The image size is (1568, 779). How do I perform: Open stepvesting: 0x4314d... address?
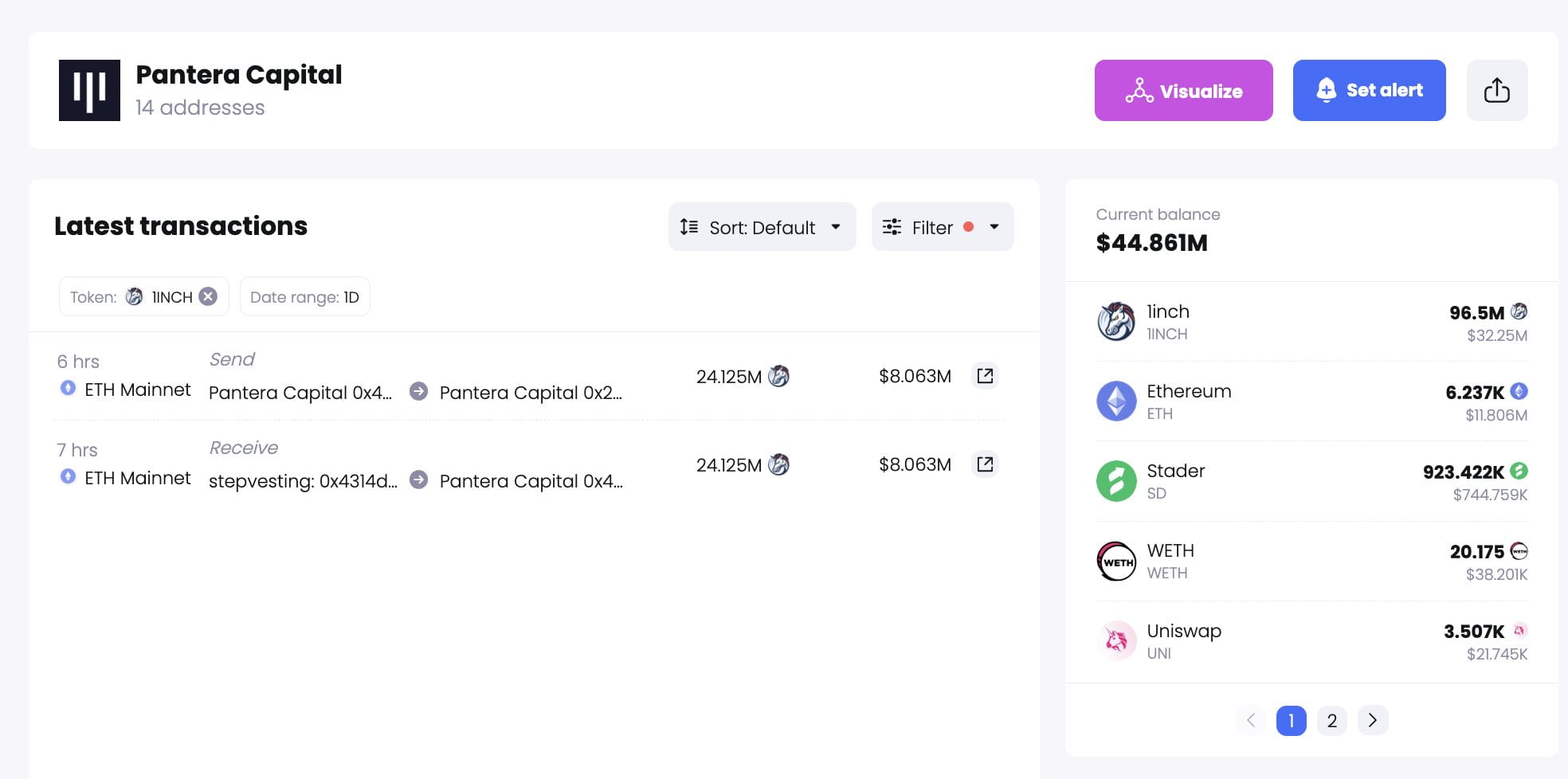click(x=303, y=481)
